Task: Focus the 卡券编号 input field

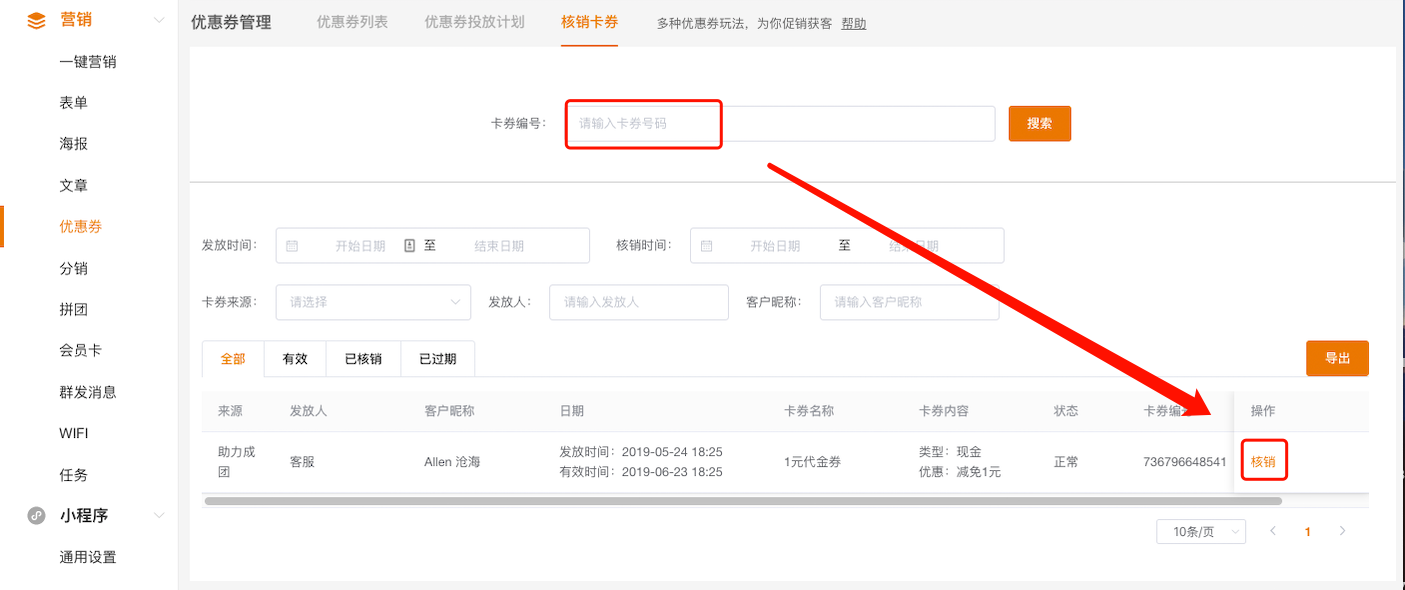Action: pos(780,124)
